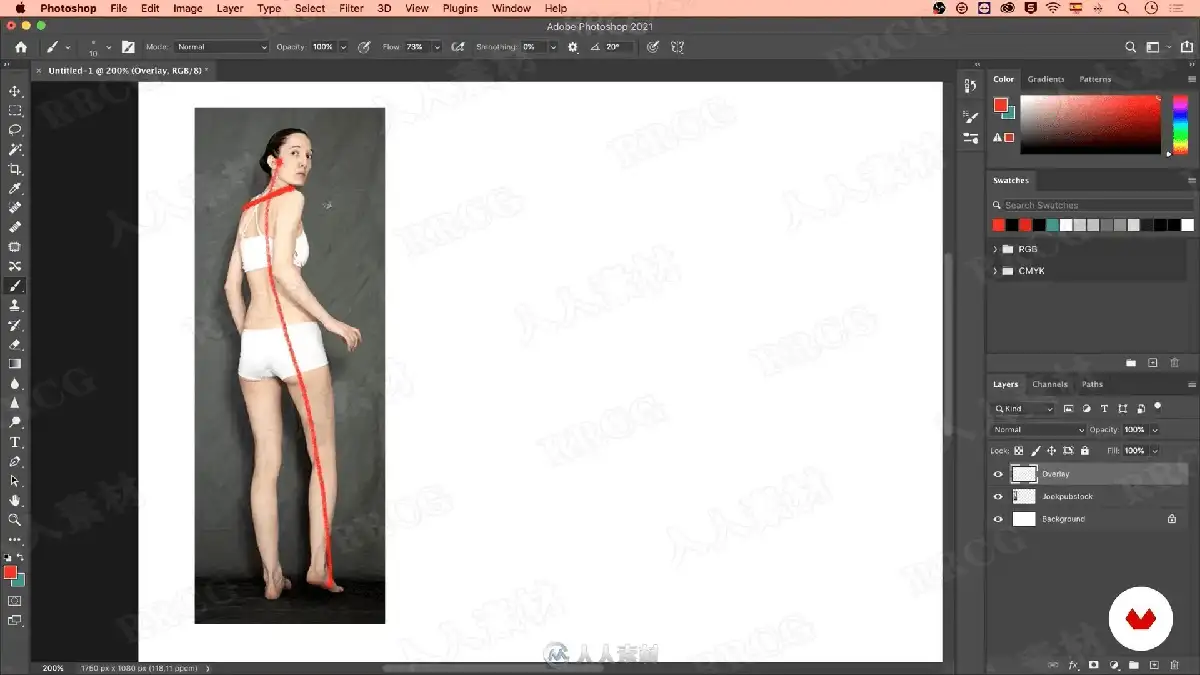
Task: Expand the CMYK swatch folder
Action: pos(996,271)
